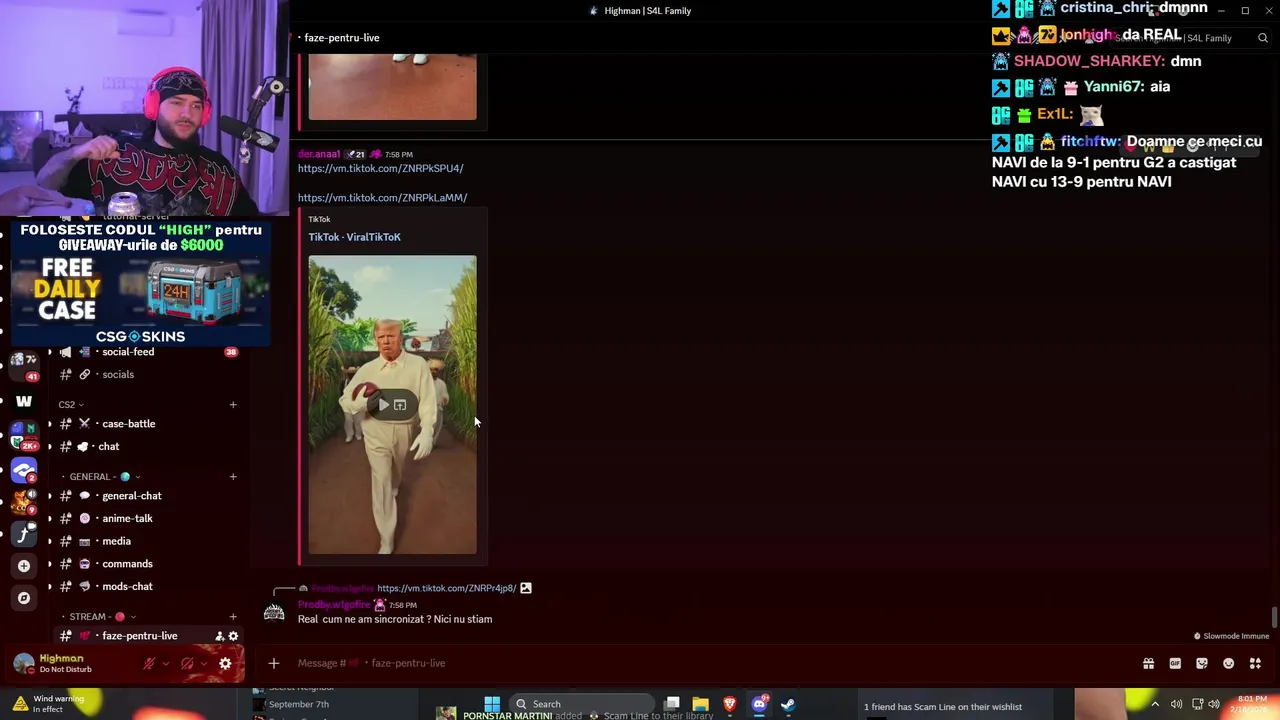Toggle the headphones deafen button
The width and height of the screenshot is (1280, 720).
coord(187,663)
